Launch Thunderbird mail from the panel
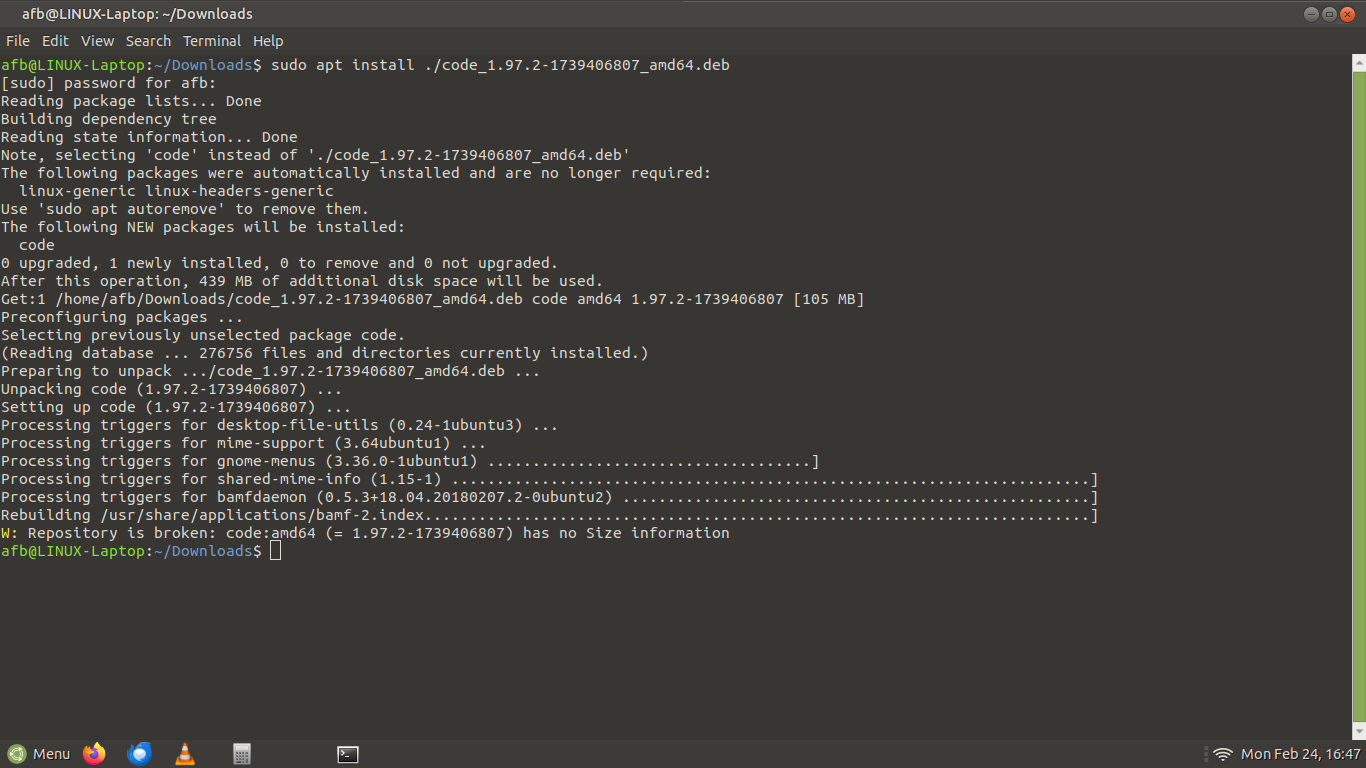1366x768 pixels. click(x=140, y=754)
